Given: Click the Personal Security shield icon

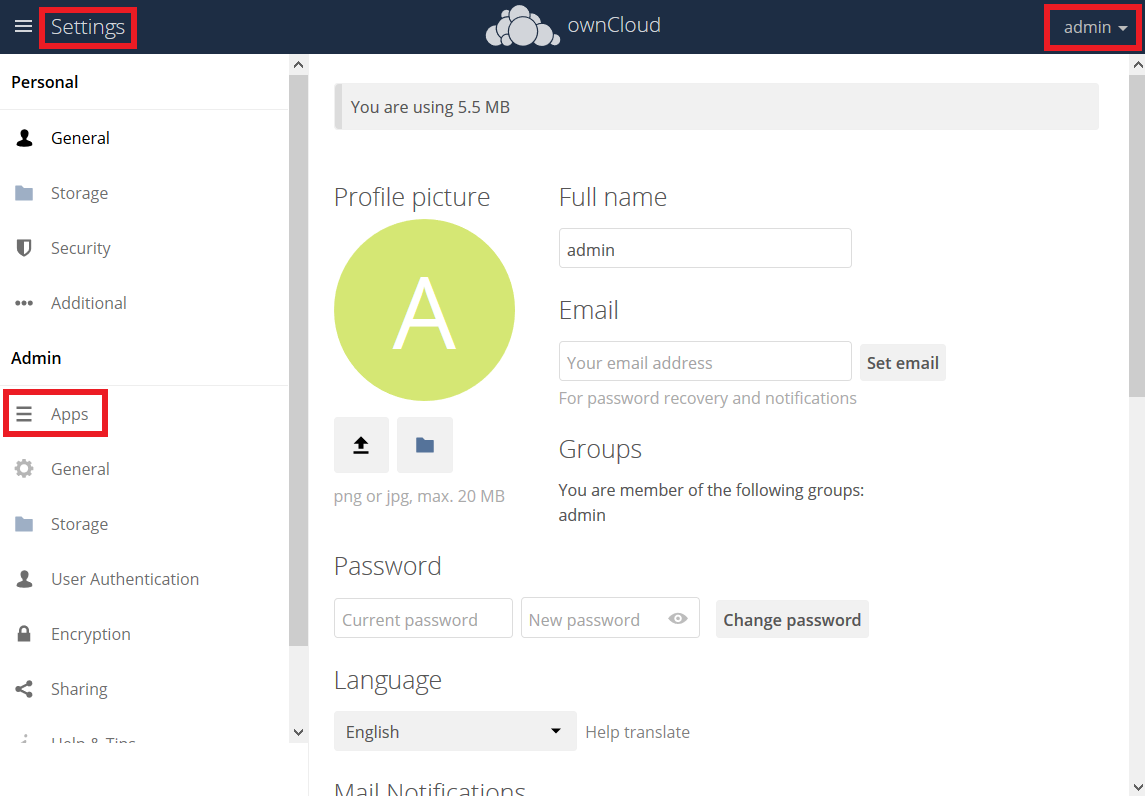Looking at the screenshot, I should [25, 248].
